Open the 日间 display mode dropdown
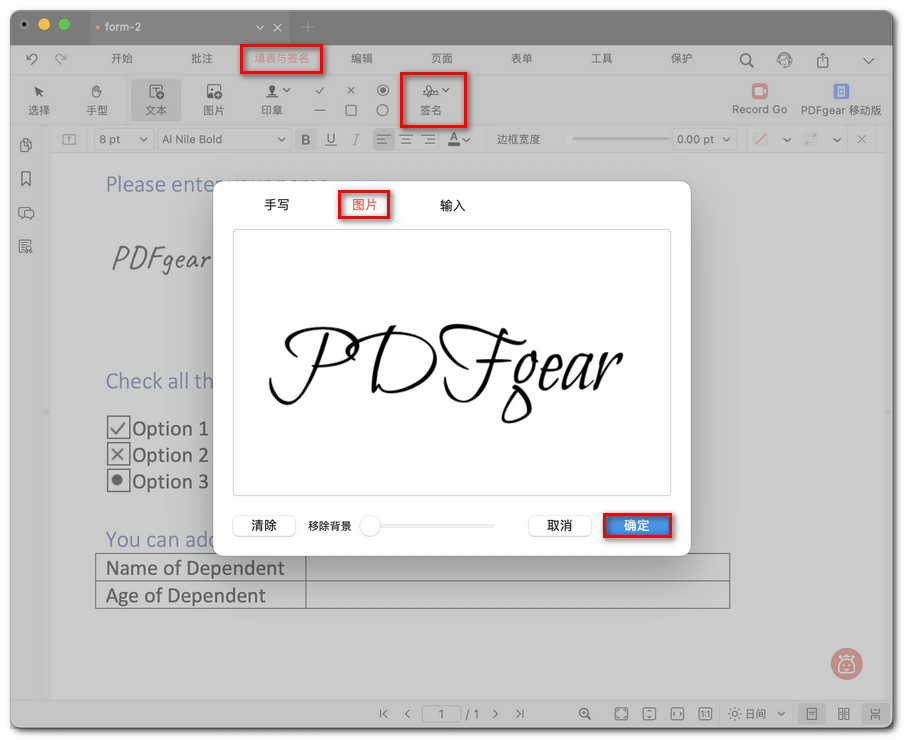The height and width of the screenshot is (740, 904). pyautogui.click(x=757, y=714)
